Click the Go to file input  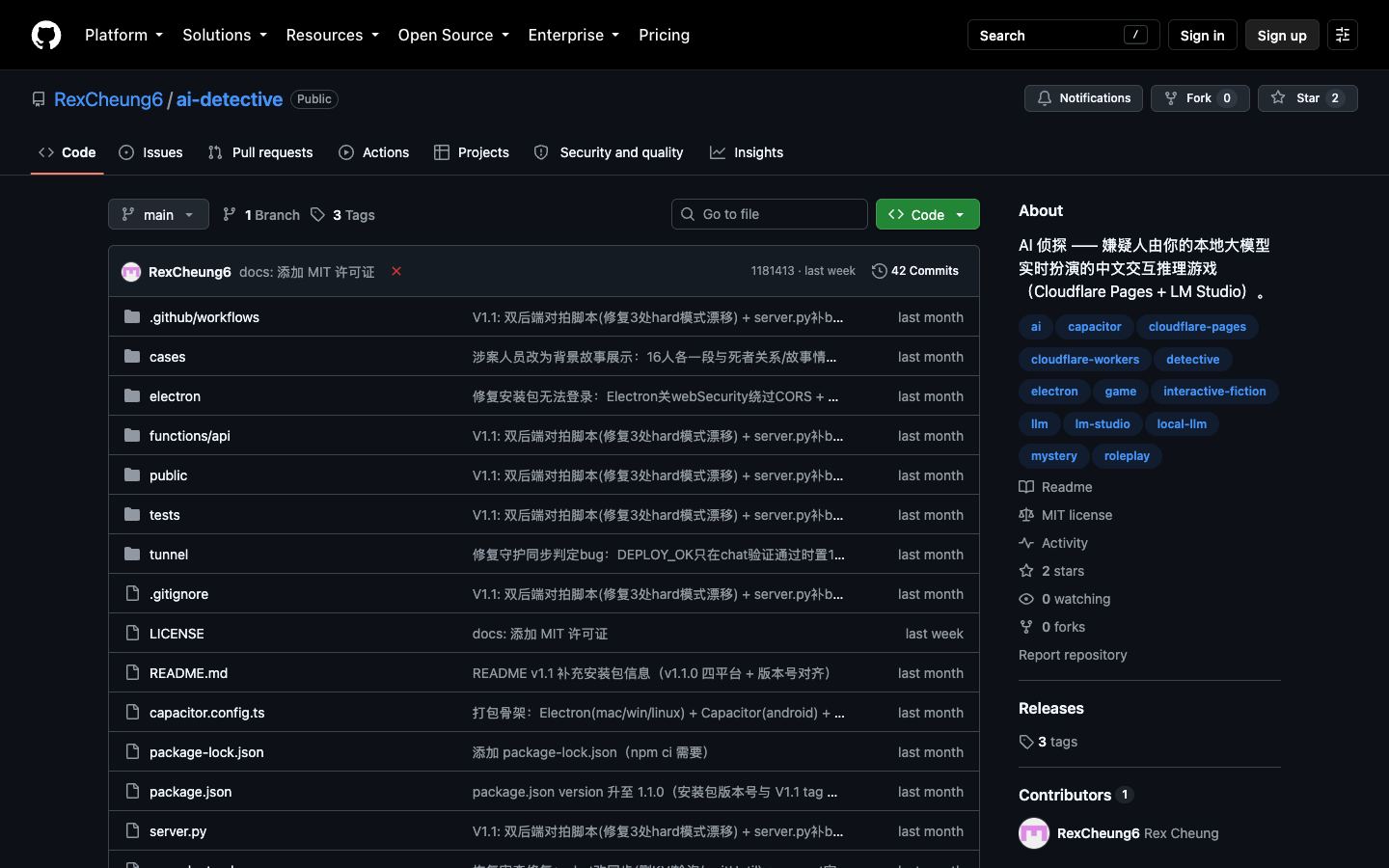click(x=770, y=214)
